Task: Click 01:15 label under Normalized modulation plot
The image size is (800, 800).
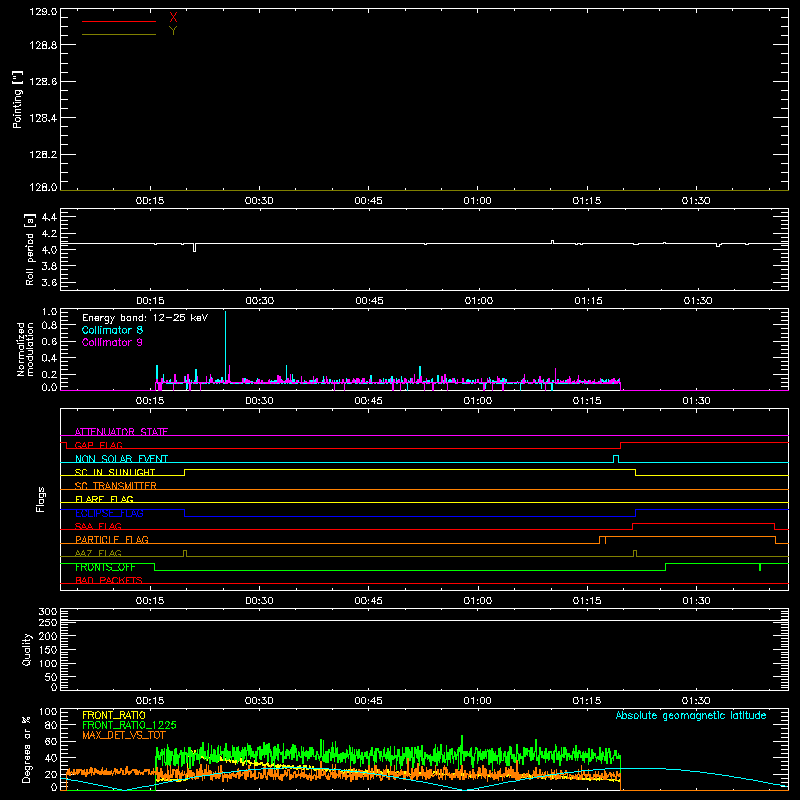Action: tap(587, 401)
